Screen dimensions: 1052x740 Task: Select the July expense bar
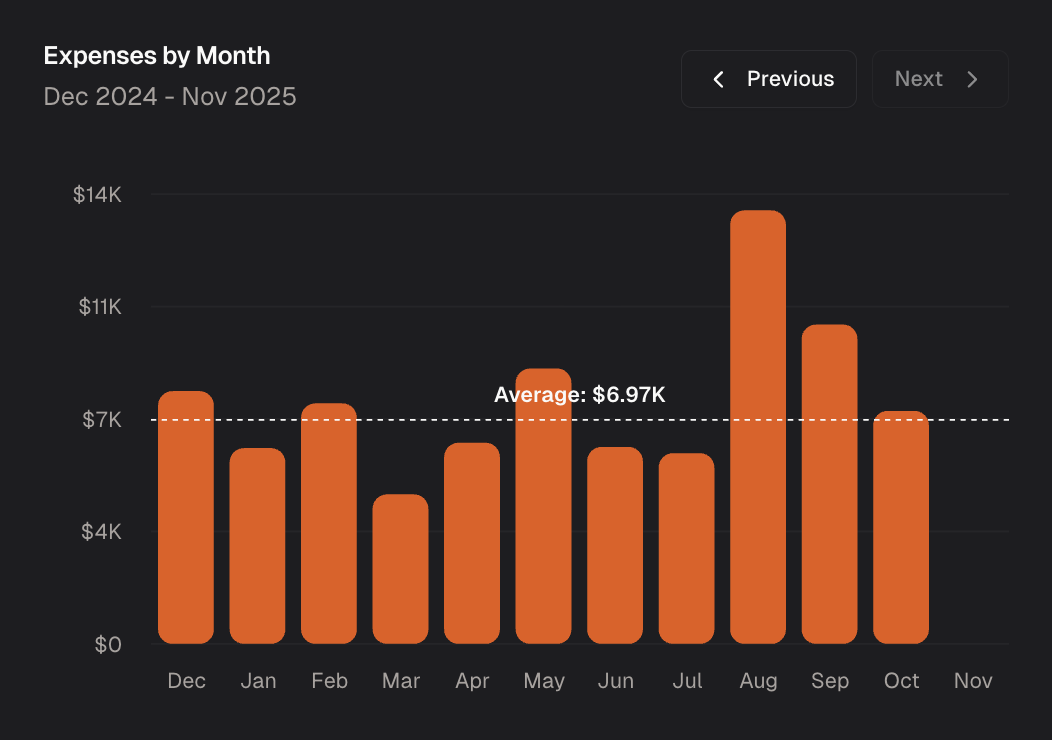pyautogui.click(x=687, y=550)
